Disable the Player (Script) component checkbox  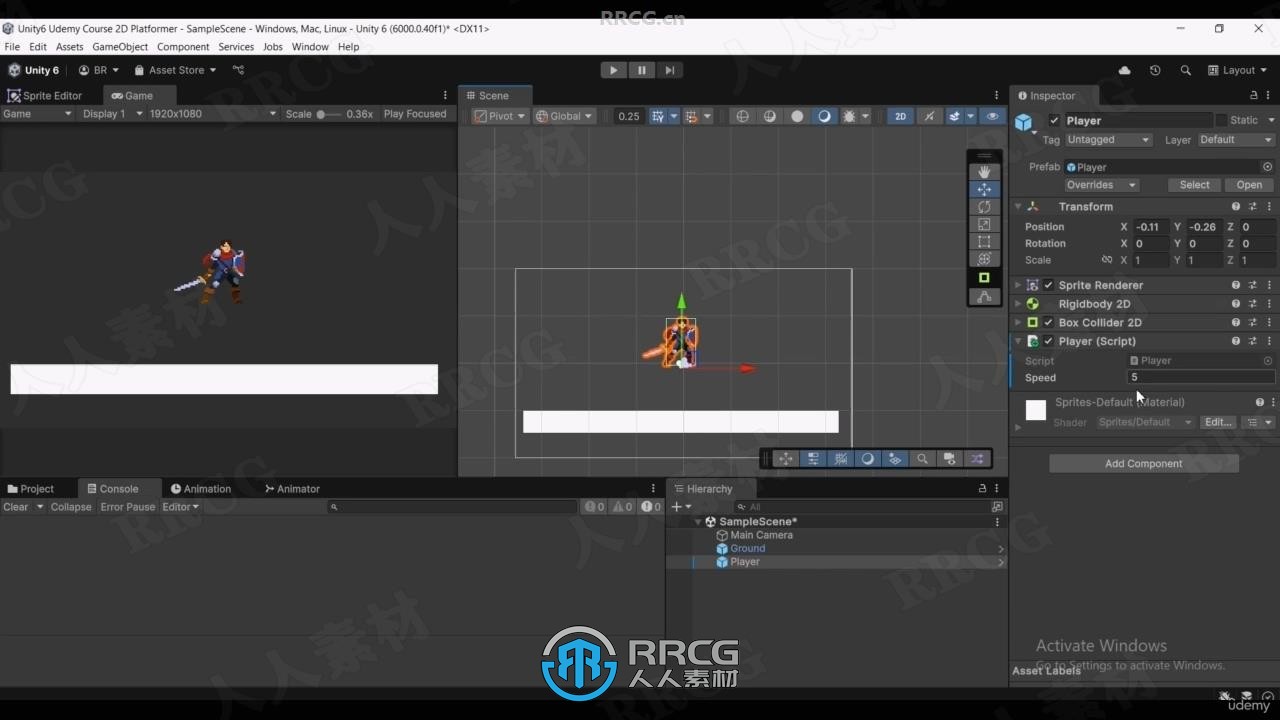click(x=1048, y=341)
